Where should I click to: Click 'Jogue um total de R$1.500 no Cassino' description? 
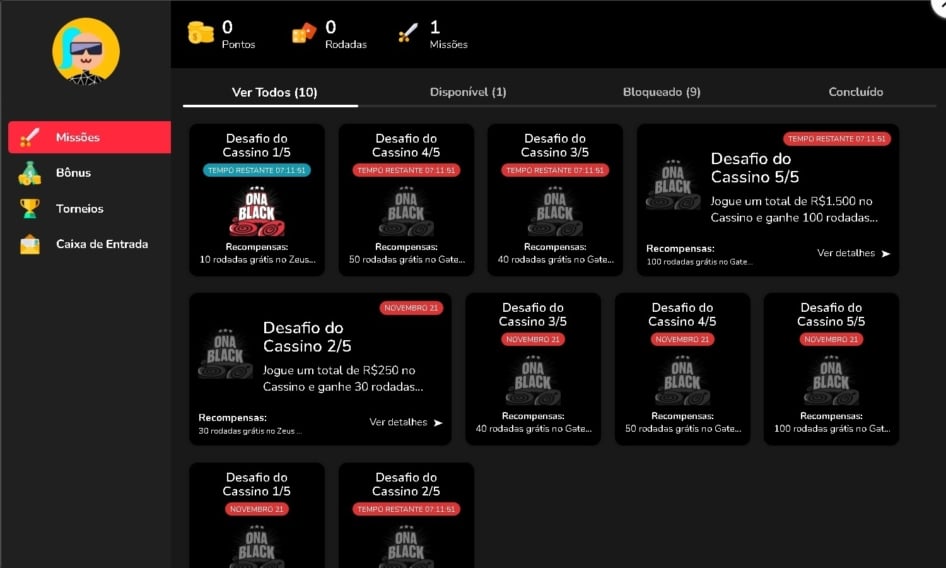794,209
